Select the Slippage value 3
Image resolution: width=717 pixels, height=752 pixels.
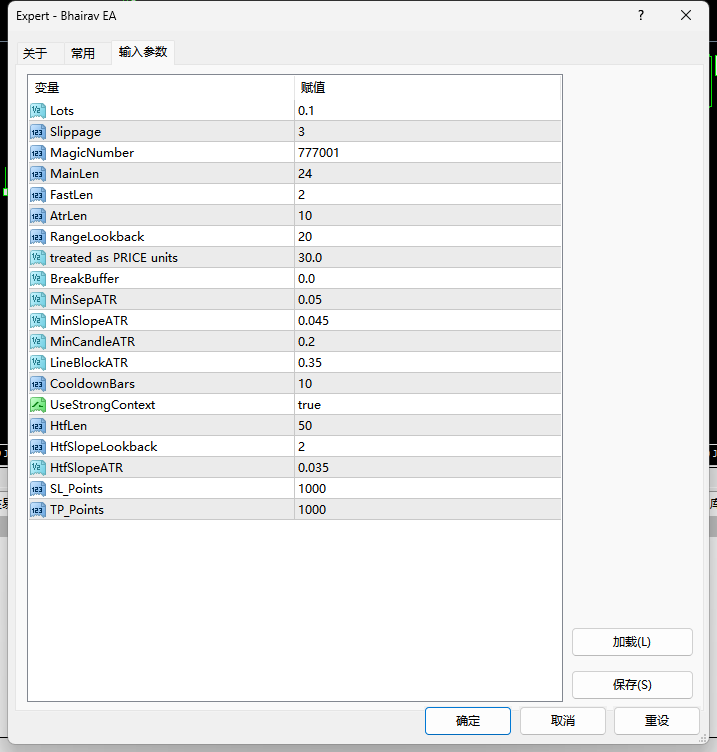pyautogui.click(x=428, y=132)
